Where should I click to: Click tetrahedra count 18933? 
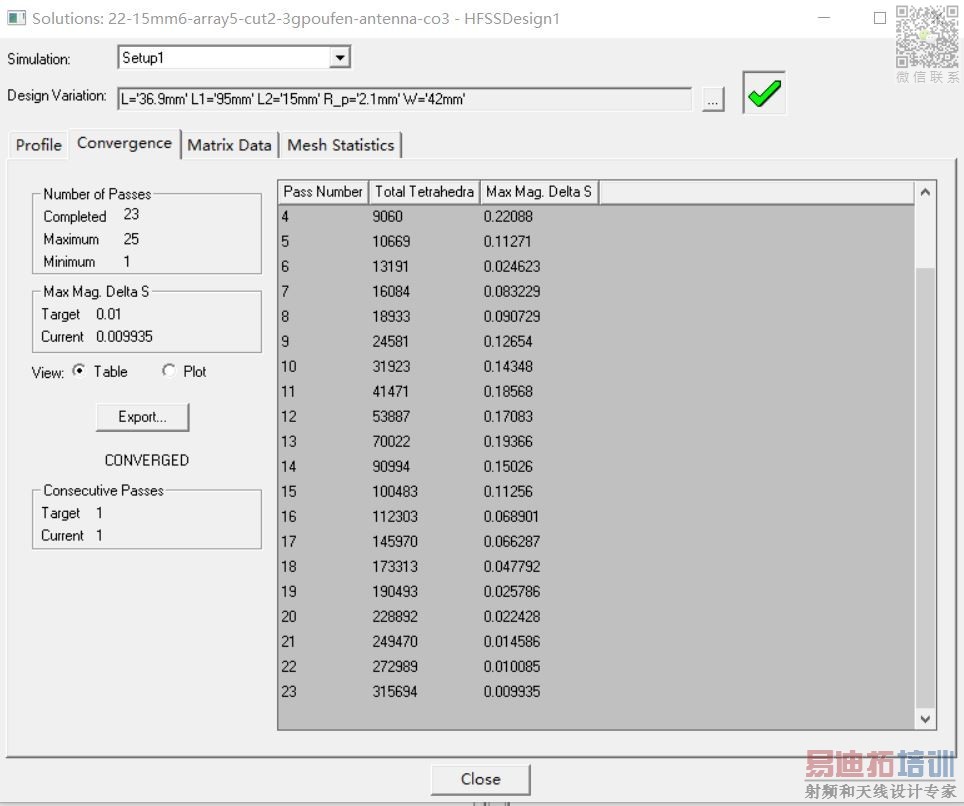[x=391, y=317]
